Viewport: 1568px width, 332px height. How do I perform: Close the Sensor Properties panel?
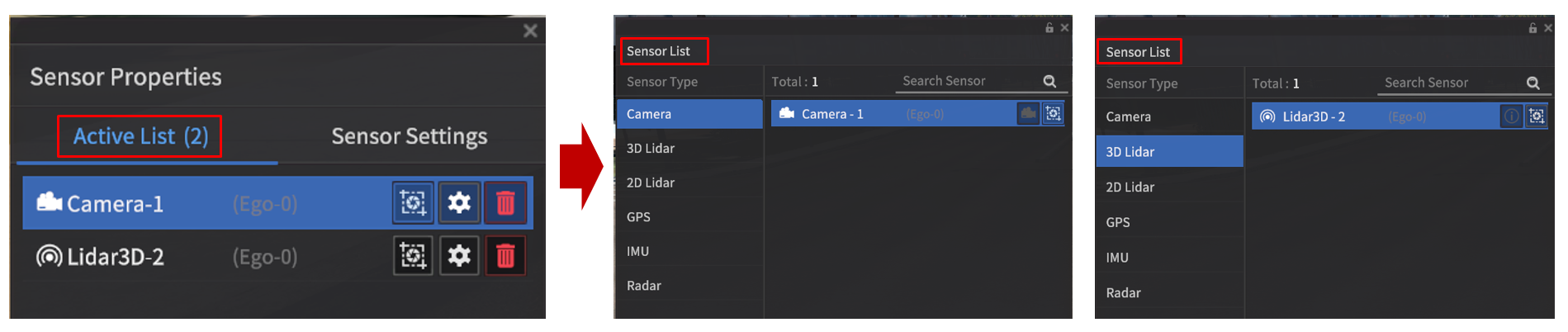click(530, 31)
